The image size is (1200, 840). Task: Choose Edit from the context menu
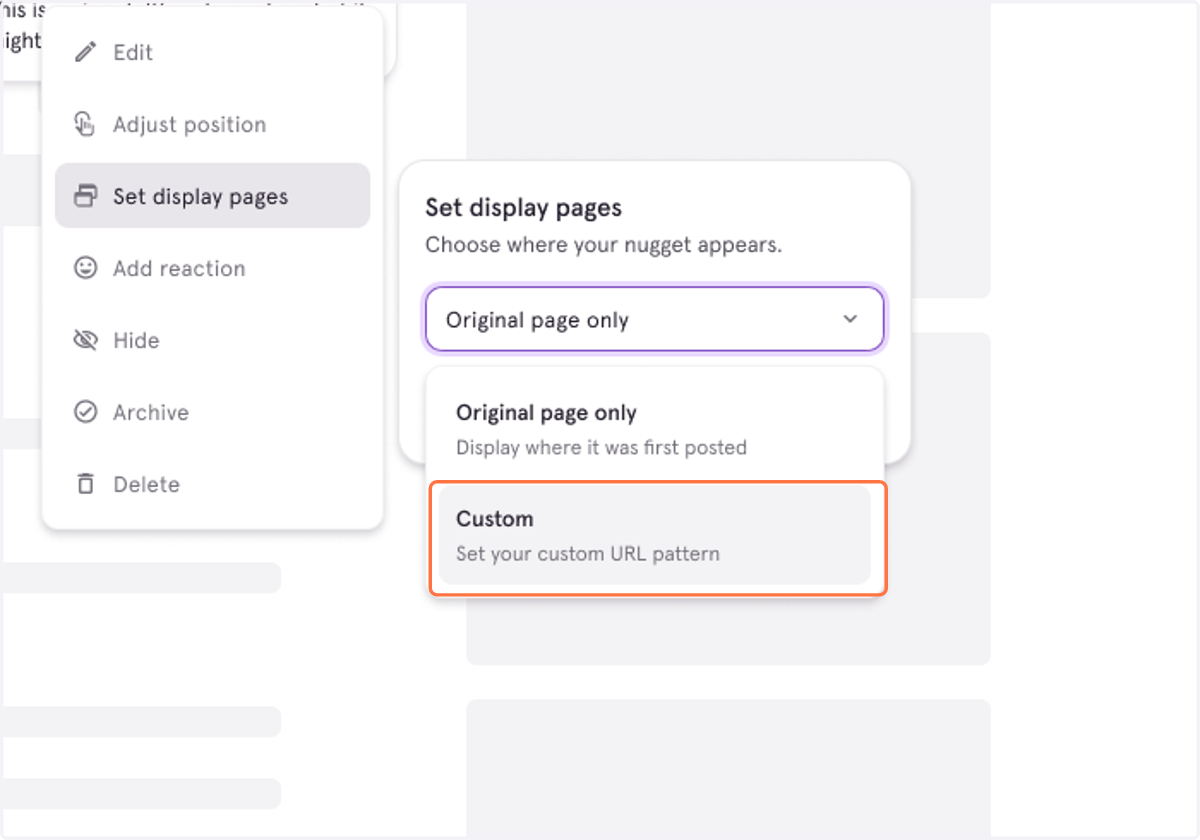pyautogui.click(x=212, y=52)
